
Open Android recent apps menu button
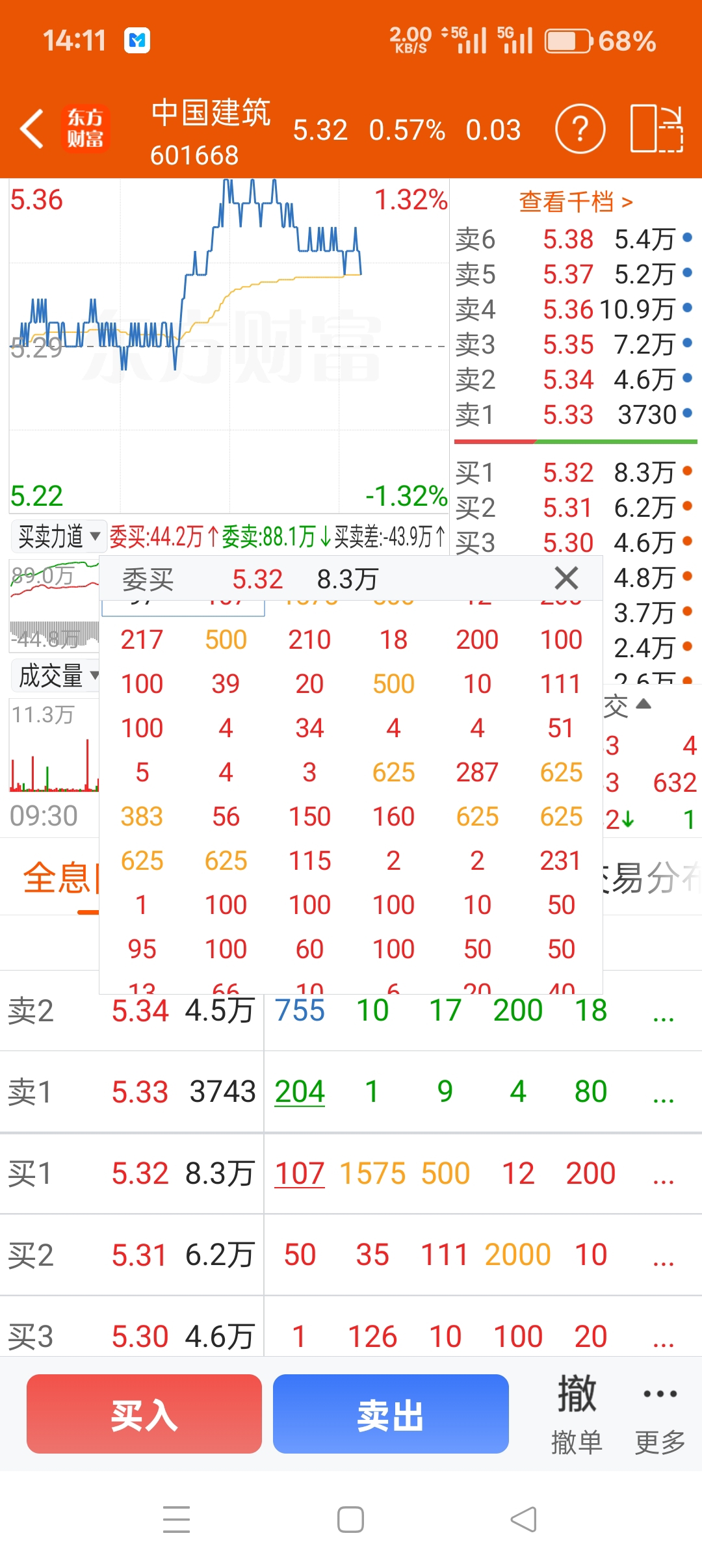pos(176,1519)
